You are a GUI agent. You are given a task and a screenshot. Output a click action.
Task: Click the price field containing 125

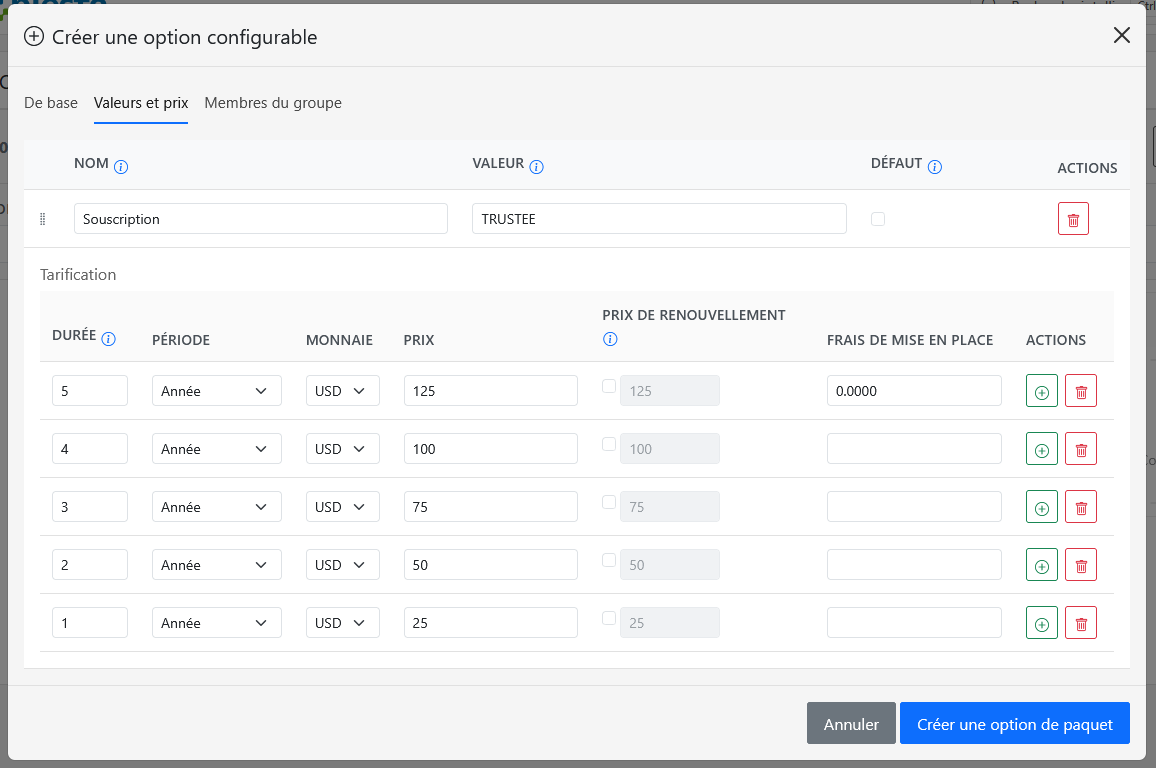491,391
